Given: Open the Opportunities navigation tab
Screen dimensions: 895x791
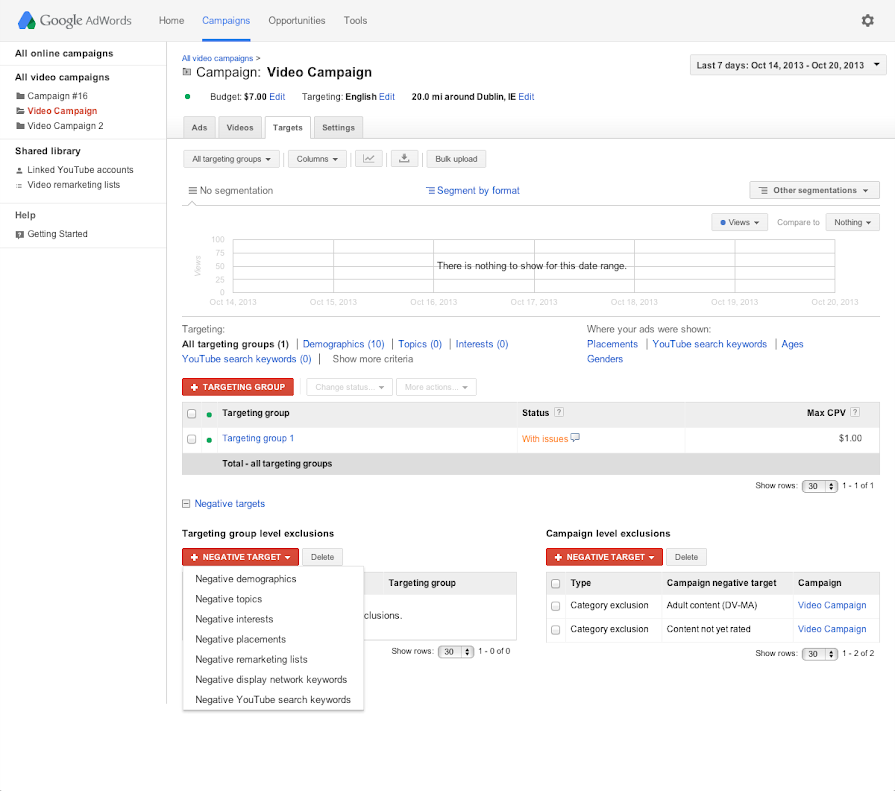Looking at the screenshot, I should pos(297,21).
